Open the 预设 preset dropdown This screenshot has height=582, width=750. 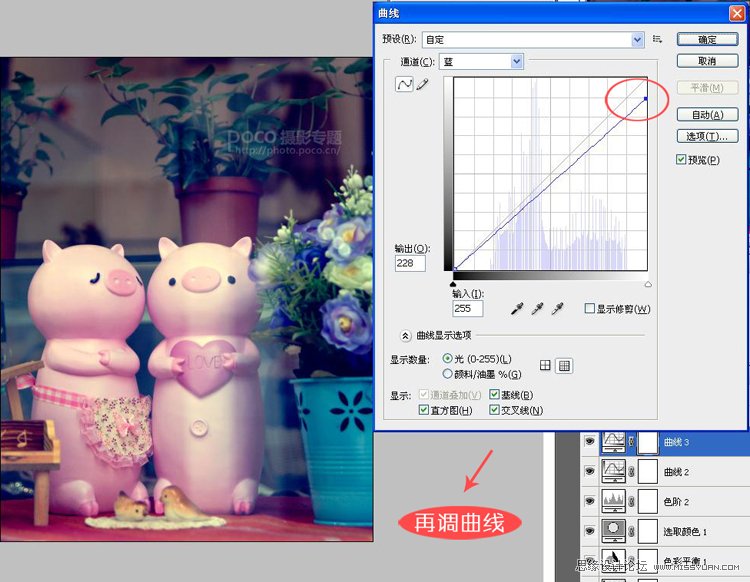[x=637, y=40]
